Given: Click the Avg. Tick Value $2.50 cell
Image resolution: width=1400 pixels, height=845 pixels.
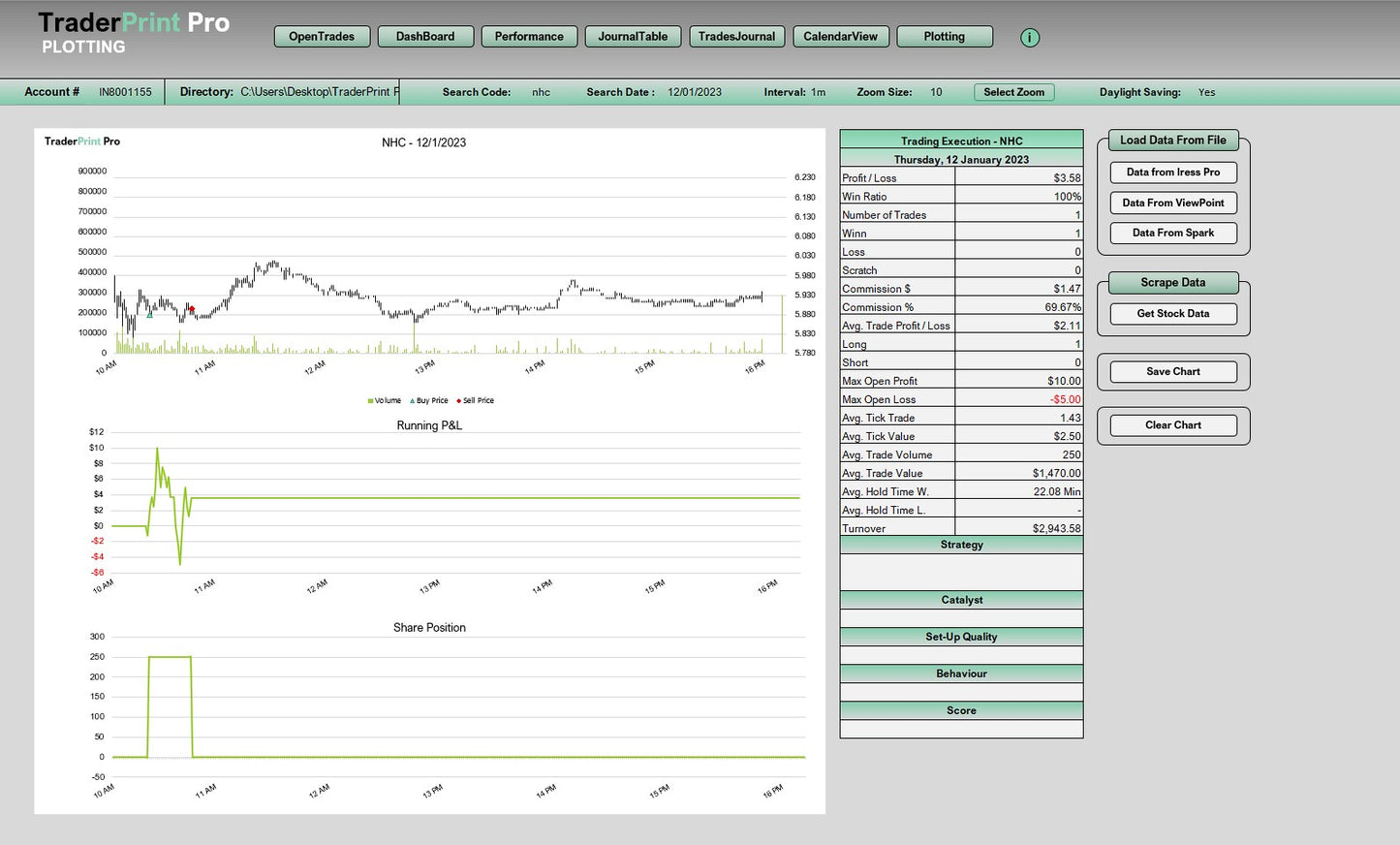Looking at the screenshot, I should [x=1019, y=437].
